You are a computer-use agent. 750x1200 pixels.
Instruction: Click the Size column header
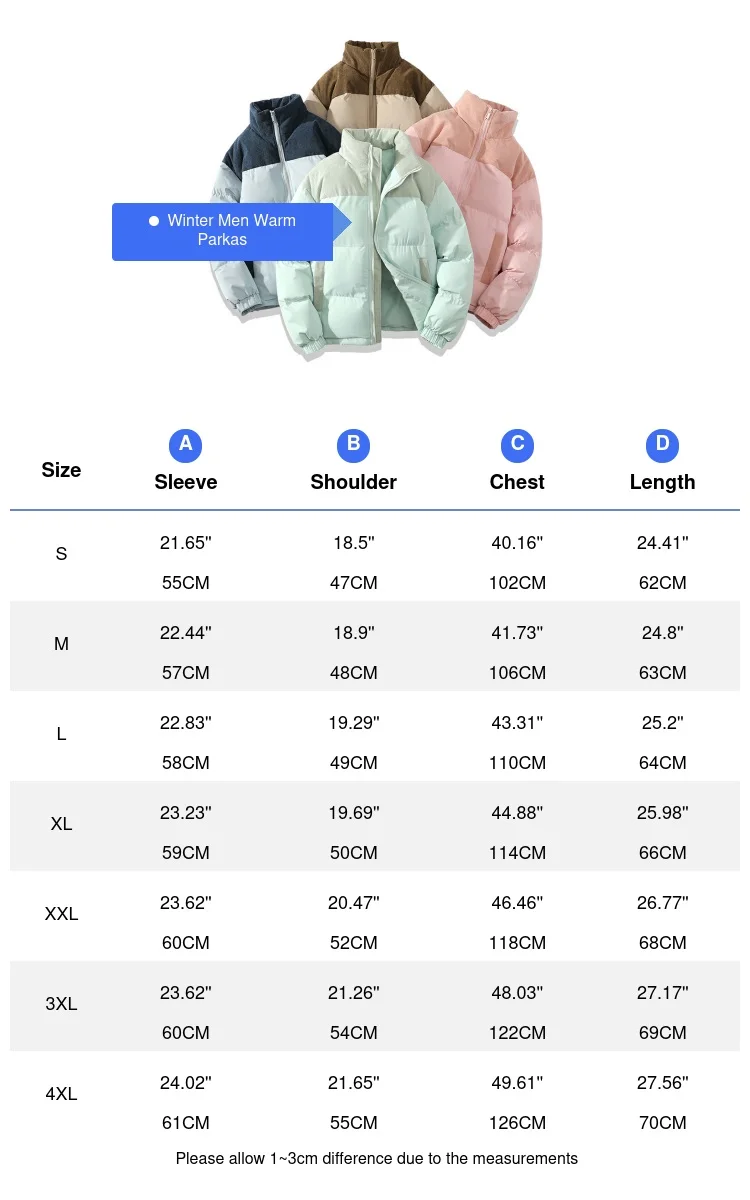click(x=61, y=470)
